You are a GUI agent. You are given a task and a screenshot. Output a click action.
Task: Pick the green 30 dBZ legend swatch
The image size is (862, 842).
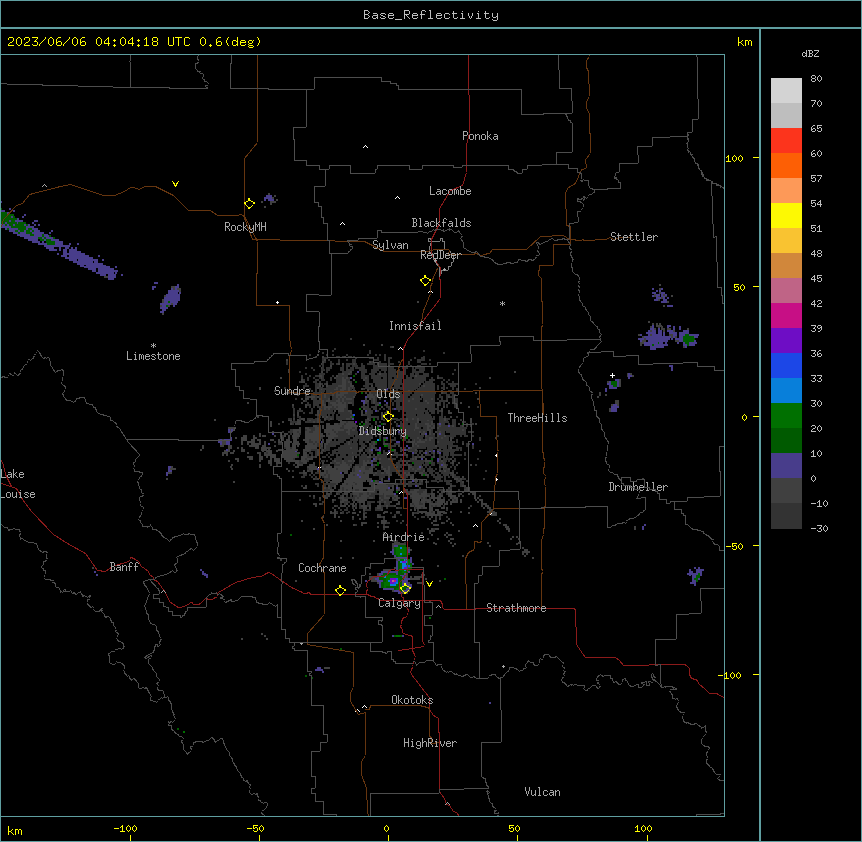(786, 416)
